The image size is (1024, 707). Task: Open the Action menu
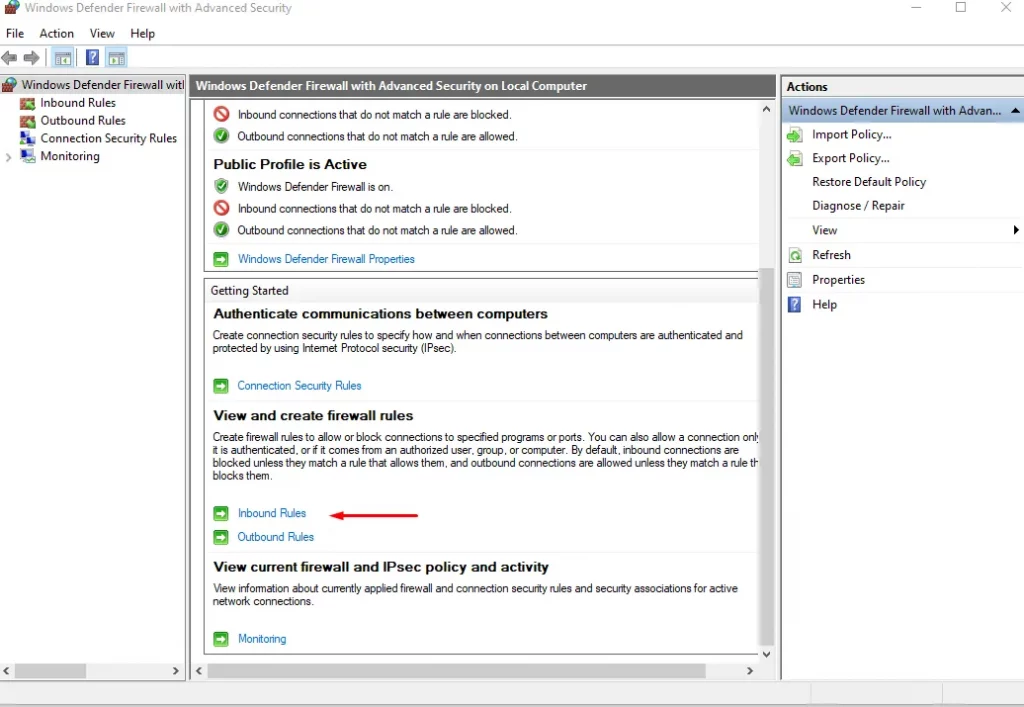click(x=57, y=33)
